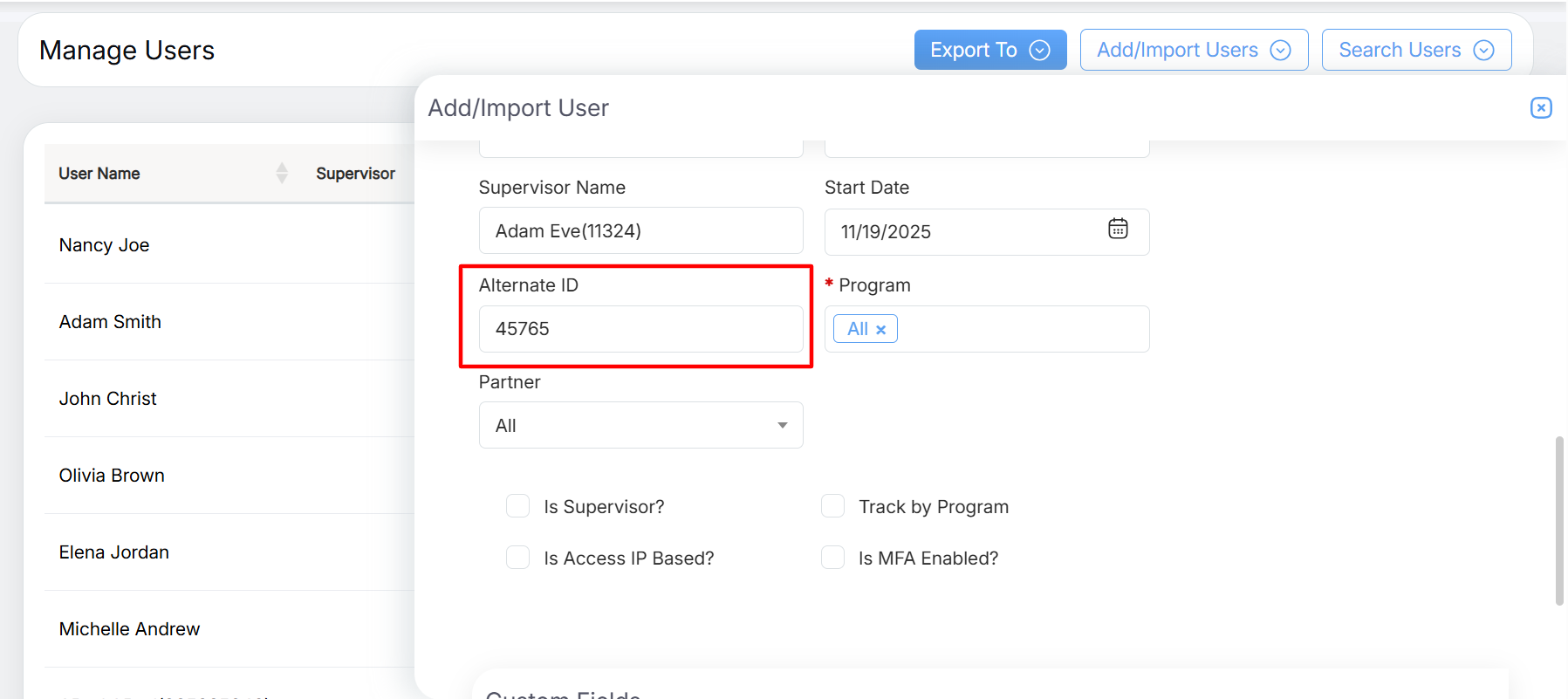Click the panel's vertical scrollbar
This screenshot has width=1568, height=699.
pos(1559,520)
